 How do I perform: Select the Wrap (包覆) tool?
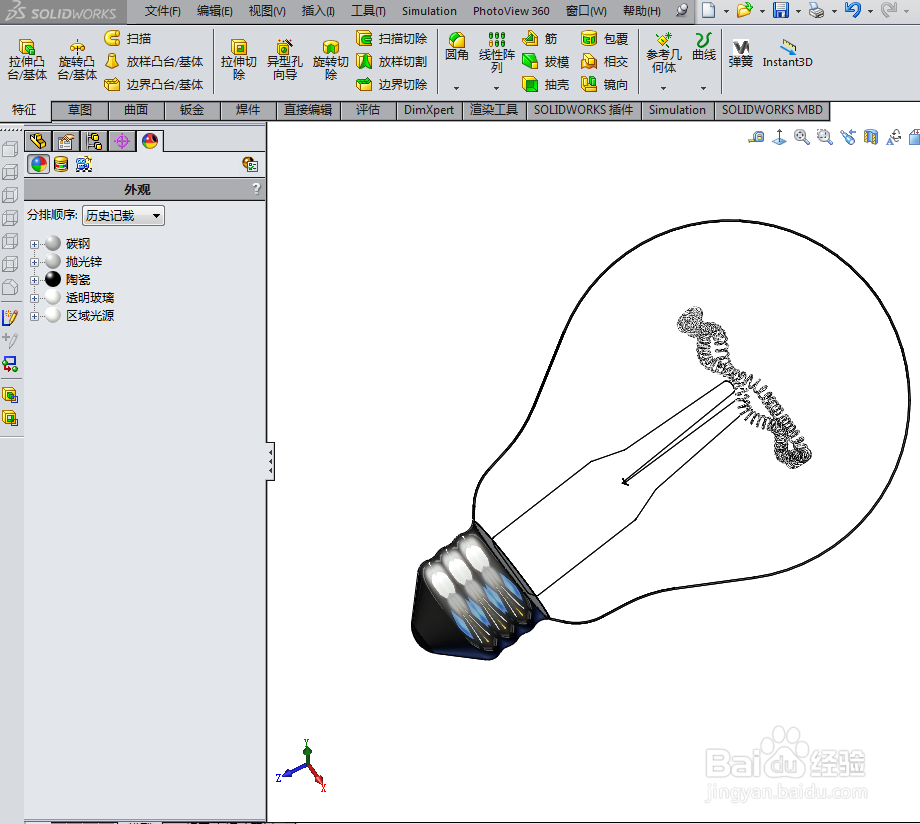coord(604,39)
